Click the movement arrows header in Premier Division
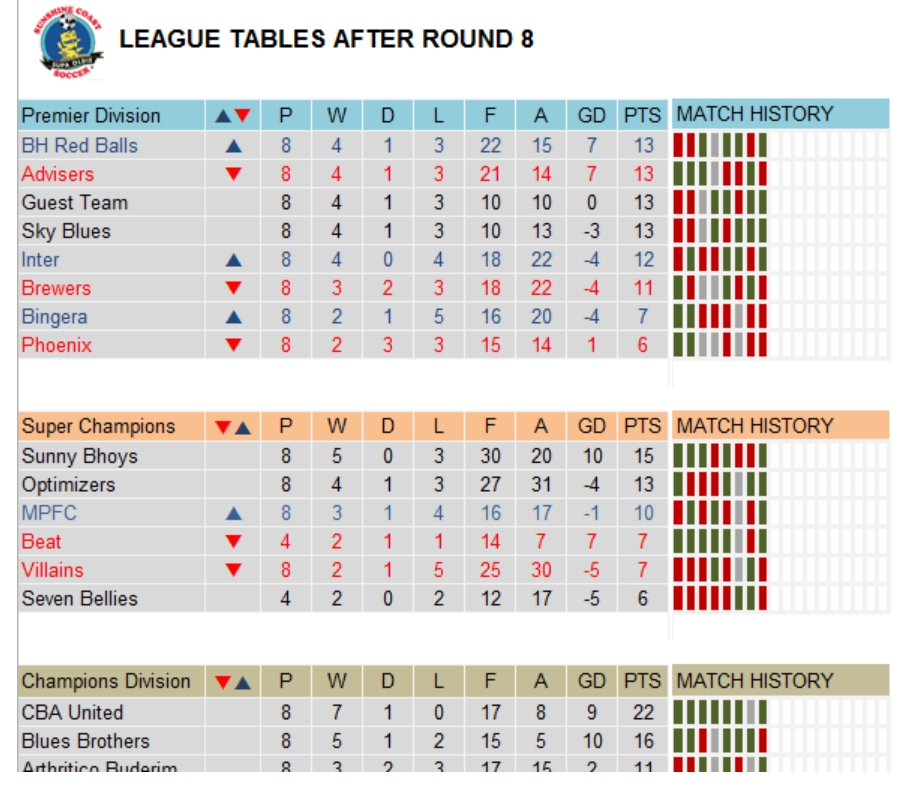909x788 pixels. pos(232,116)
